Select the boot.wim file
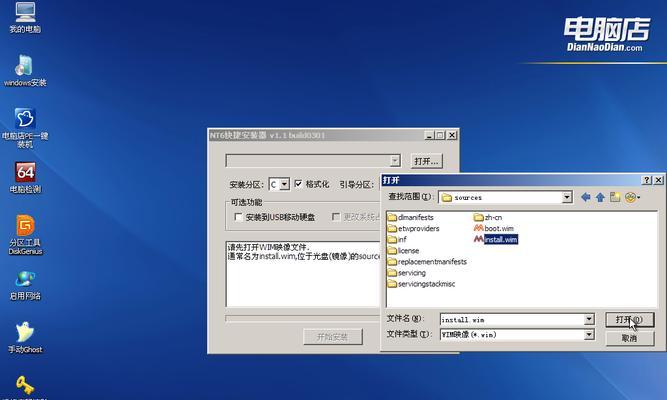 (x=494, y=229)
